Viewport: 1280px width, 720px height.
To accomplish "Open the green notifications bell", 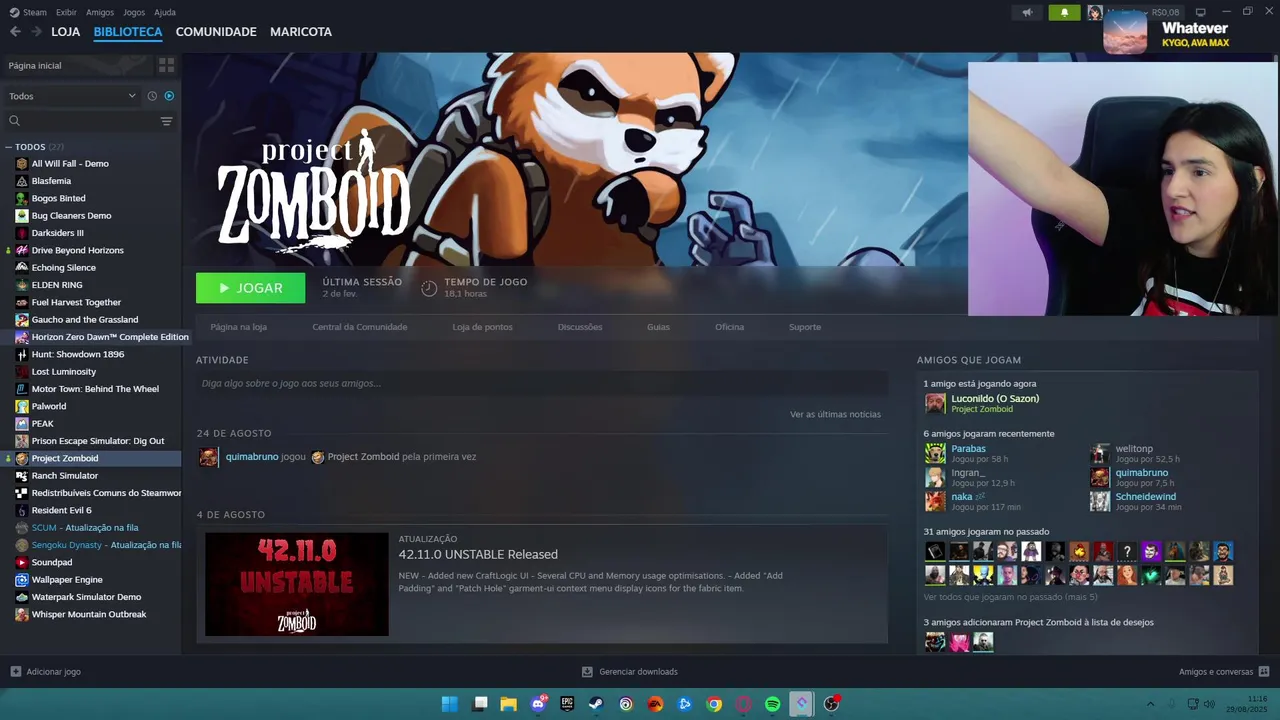I will tap(1064, 13).
